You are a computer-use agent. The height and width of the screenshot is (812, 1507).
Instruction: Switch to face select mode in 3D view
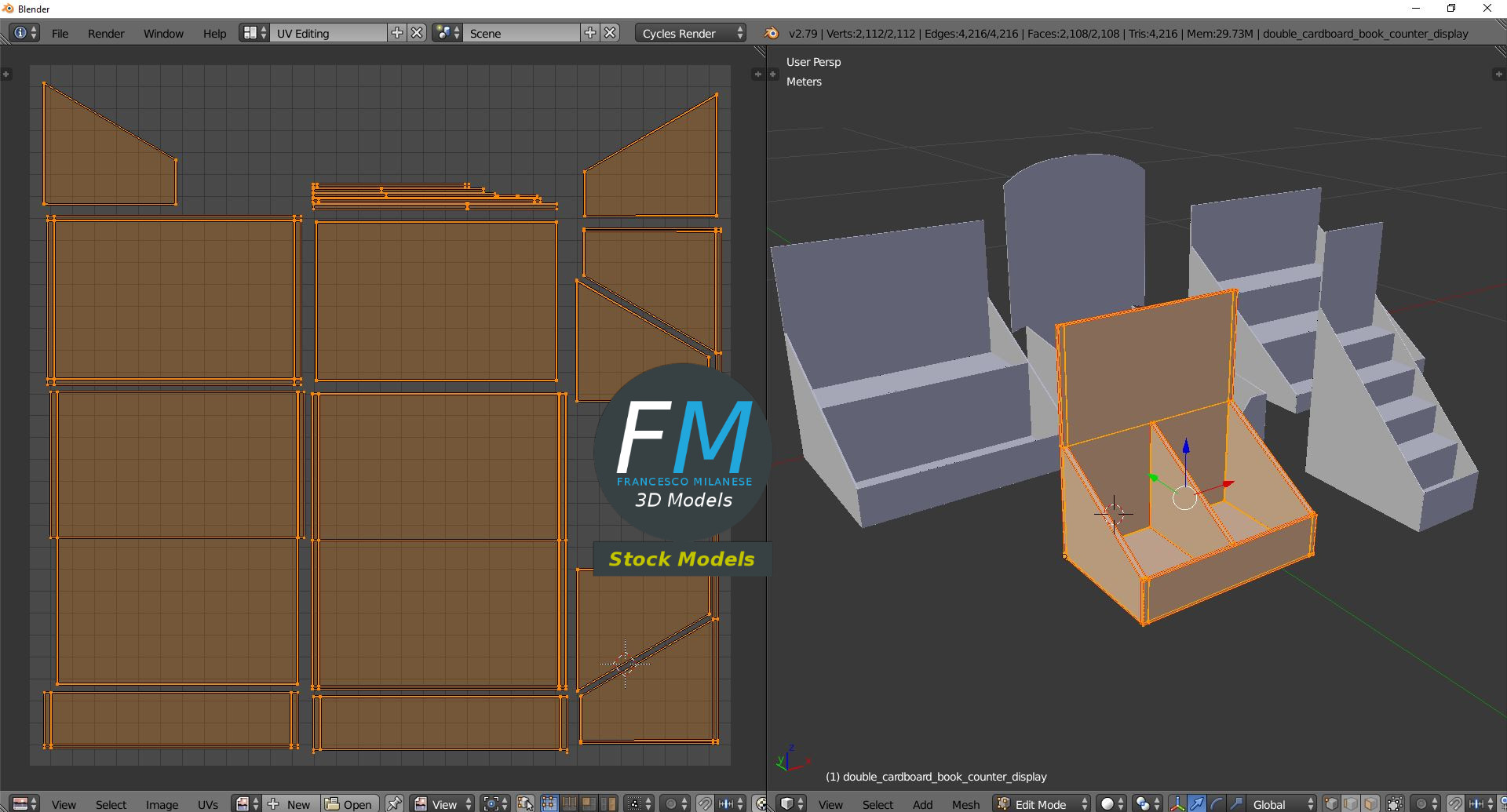pyautogui.click(x=1370, y=803)
